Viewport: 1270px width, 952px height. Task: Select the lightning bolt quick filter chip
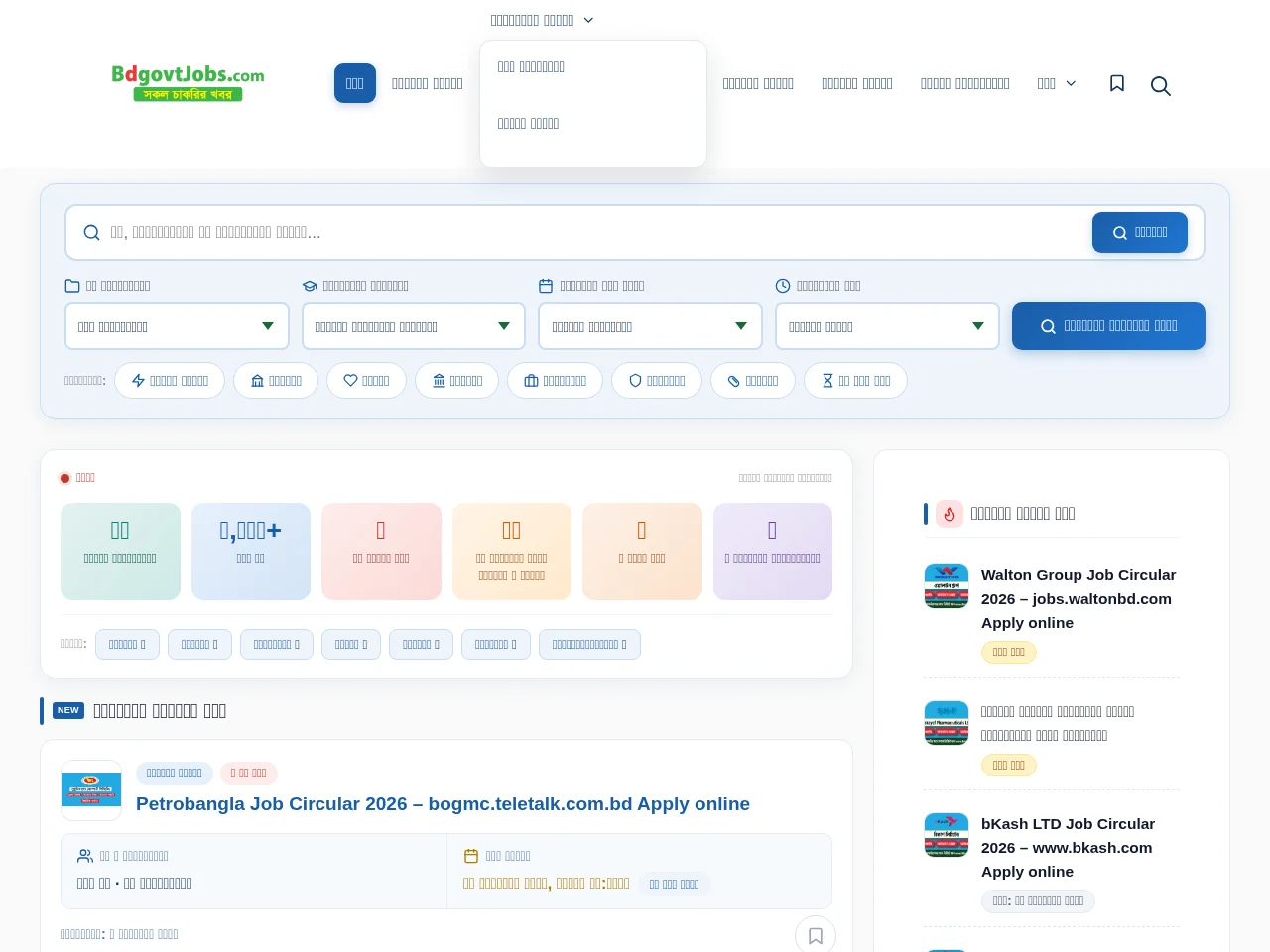click(x=170, y=381)
